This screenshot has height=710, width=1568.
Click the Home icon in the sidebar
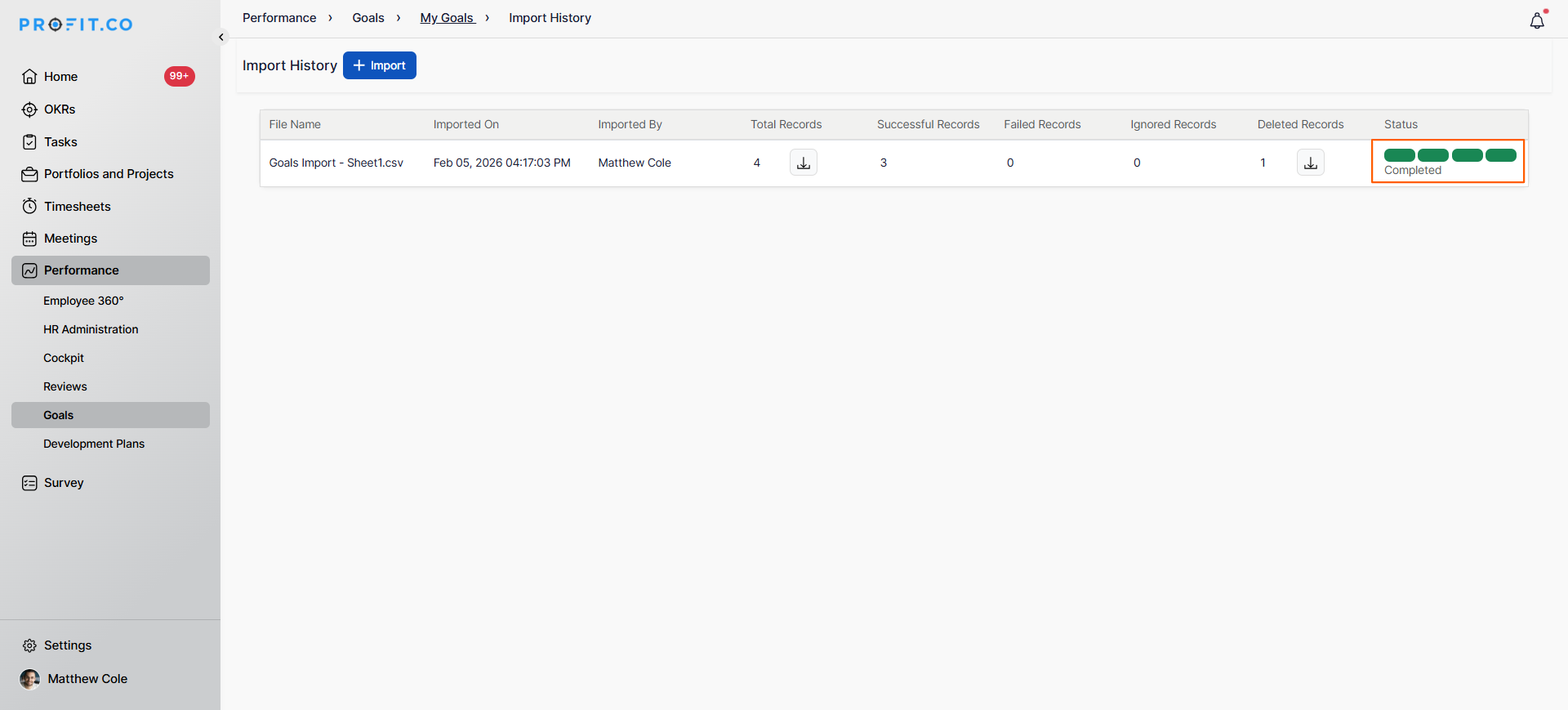pyautogui.click(x=29, y=77)
